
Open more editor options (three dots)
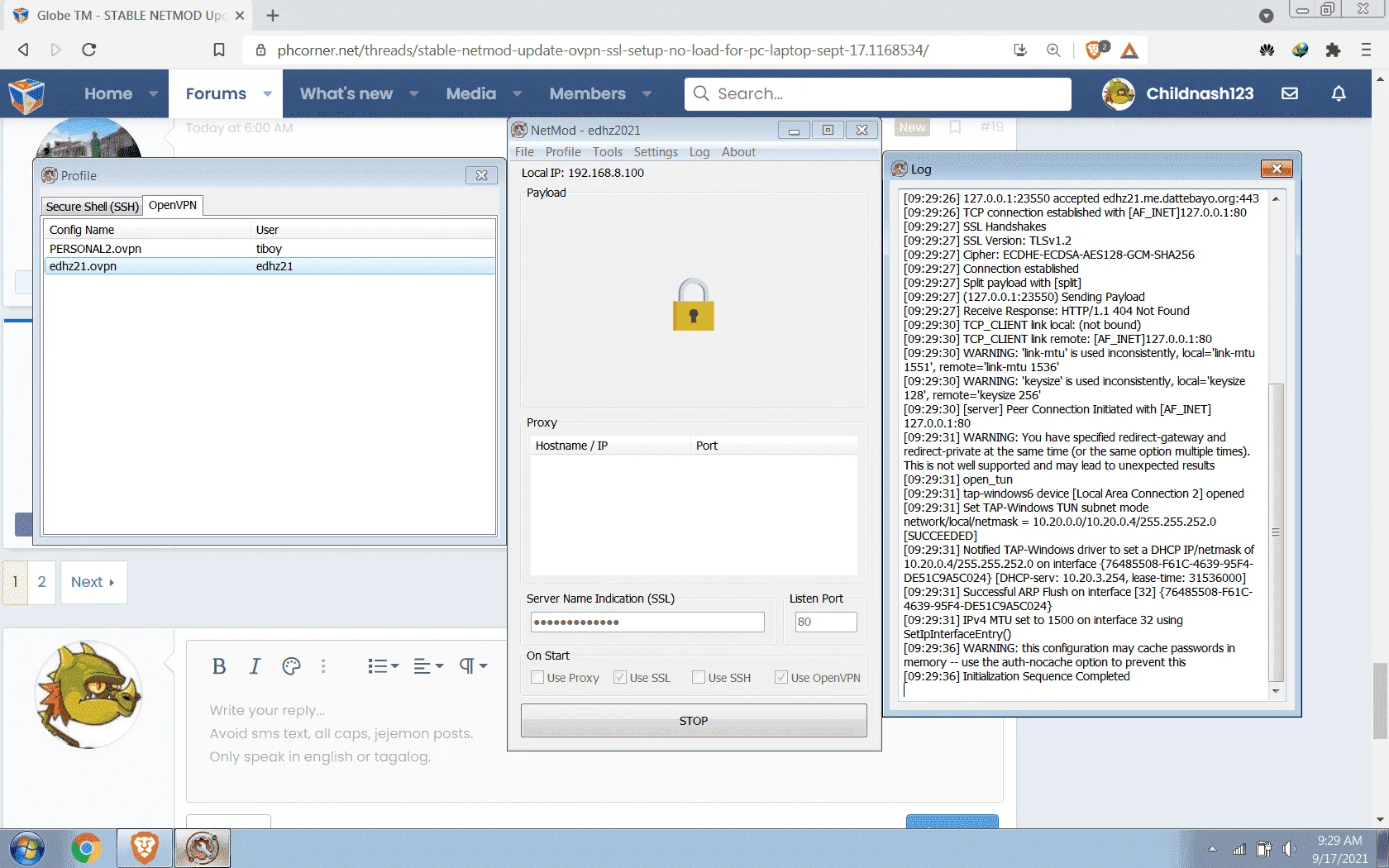323,666
